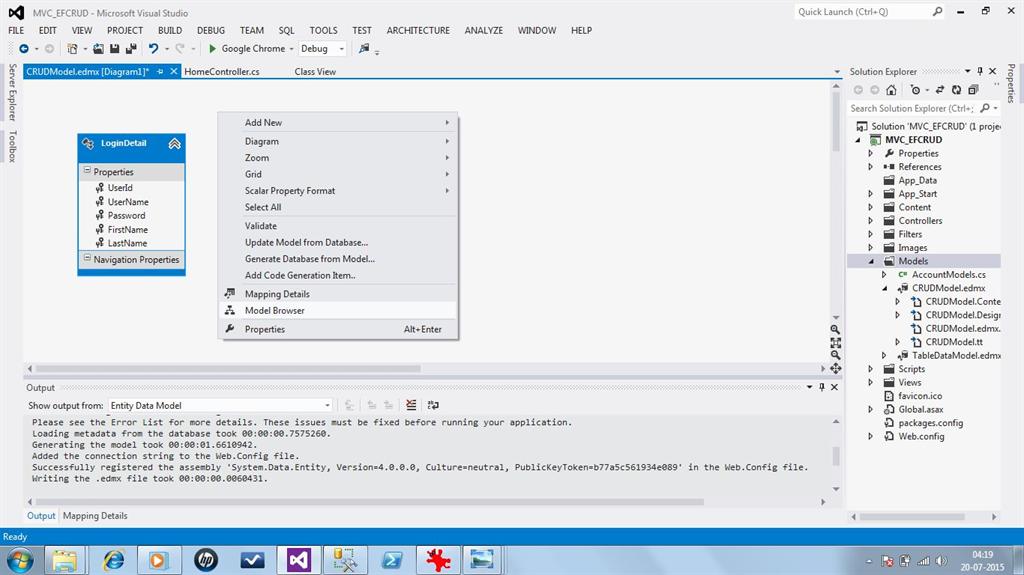
Task: Expand the Views folder node
Action: coord(871,382)
